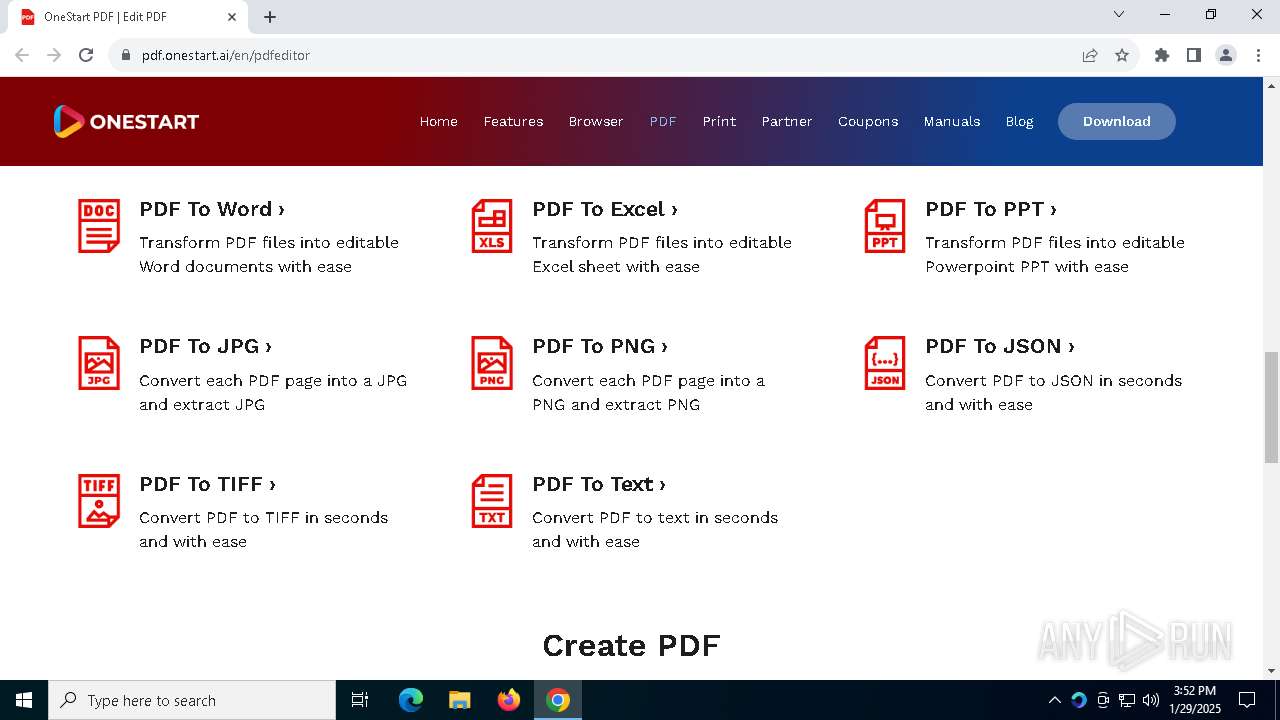Open the Blog nav item
Image resolution: width=1280 pixels, height=720 pixels.
[1019, 121]
